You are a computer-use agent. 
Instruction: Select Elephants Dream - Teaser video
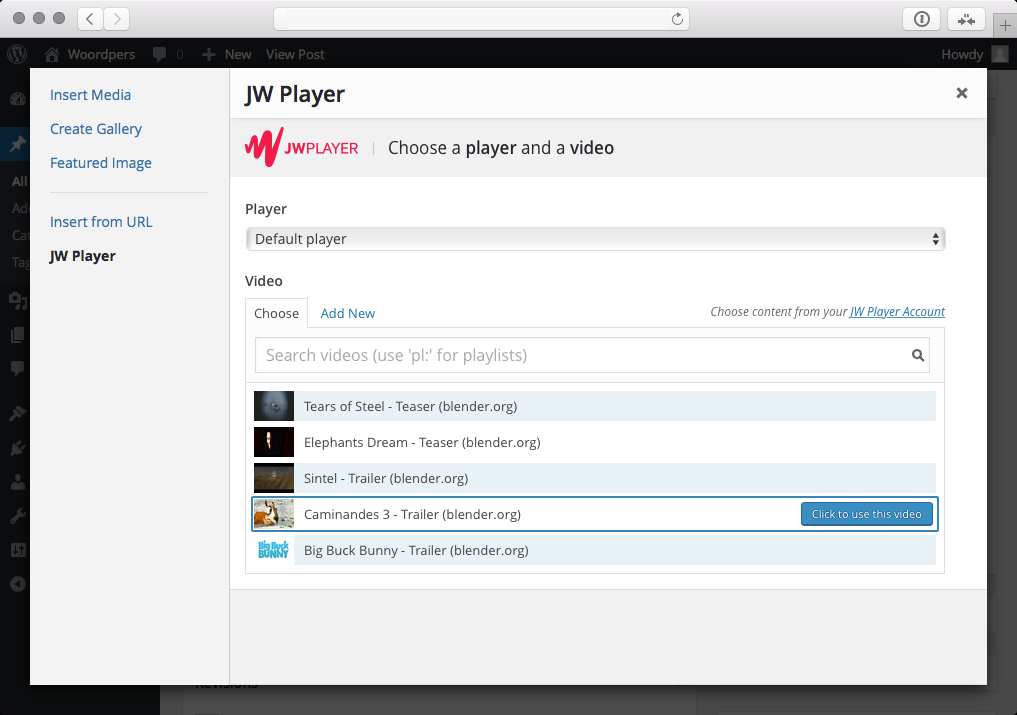(x=594, y=442)
